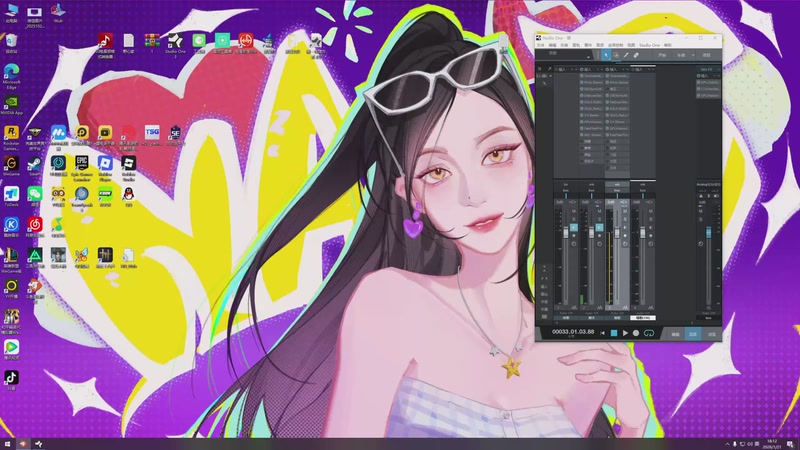The width and height of the screenshot is (800, 450).
Task: Toggle the blue monitor button on channel 2
Action: coord(599,228)
